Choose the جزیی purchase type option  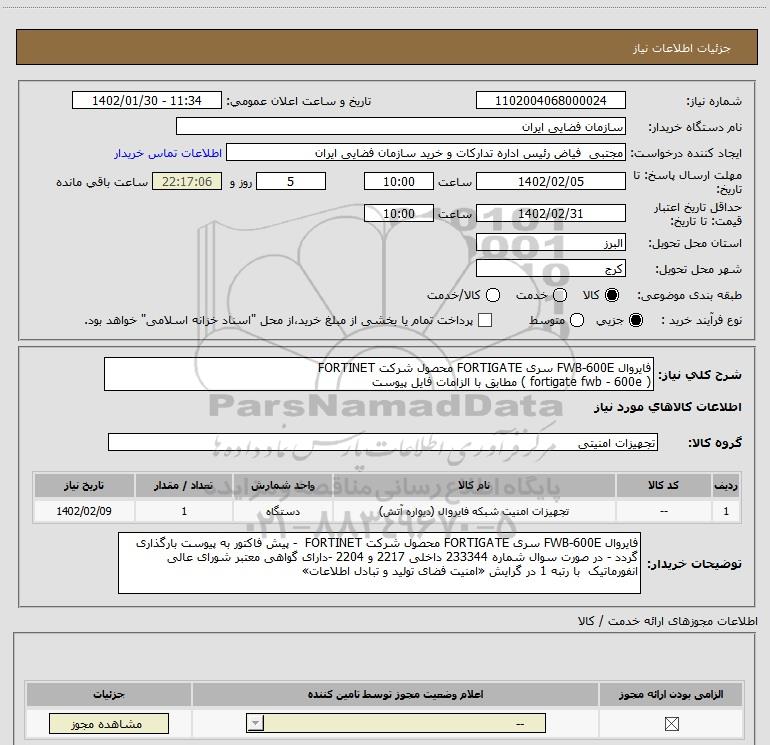click(x=635, y=321)
